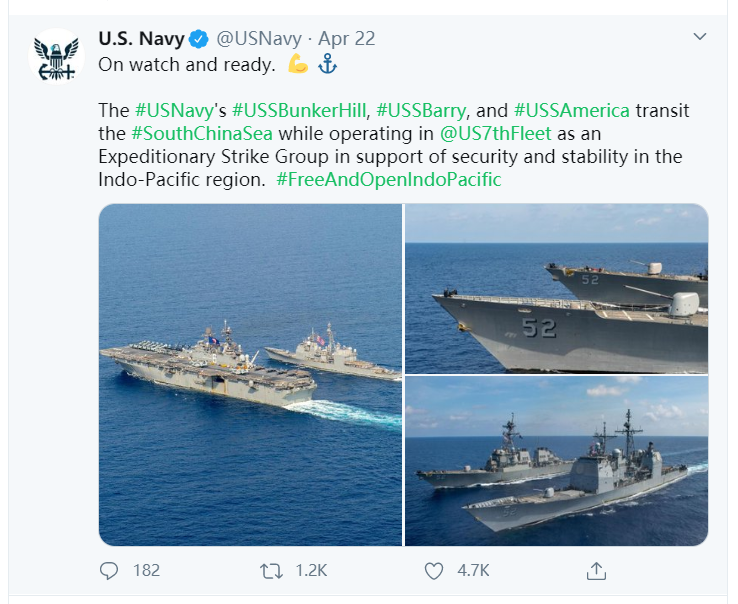Share the tweet using share icon
Screen dimensions: 738x604
(596, 571)
